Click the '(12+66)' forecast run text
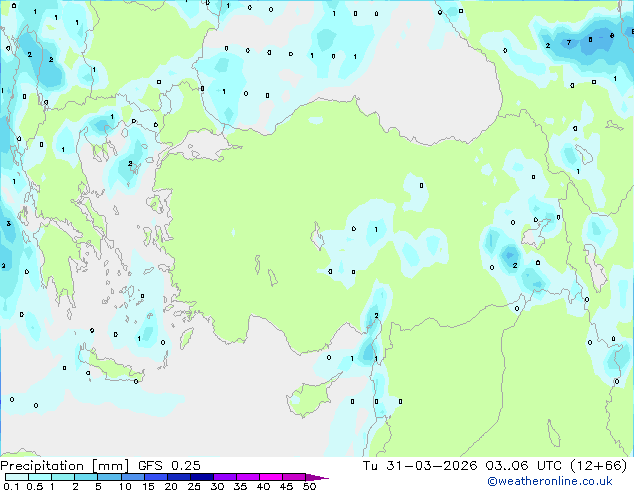The height and width of the screenshot is (490, 634). pyautogui.click(x=598, y=466)
